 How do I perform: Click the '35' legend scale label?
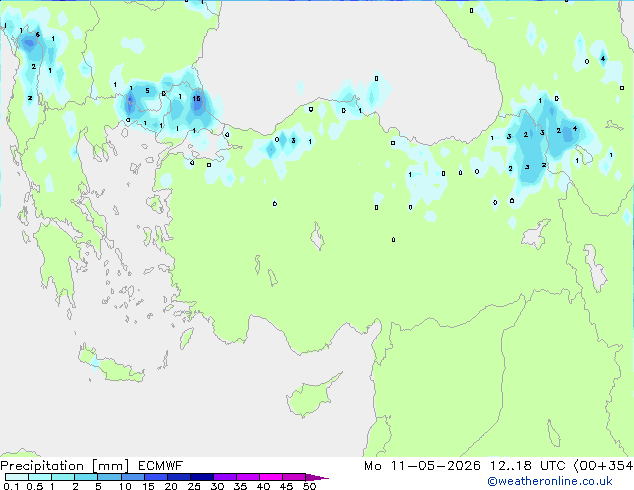240,486
